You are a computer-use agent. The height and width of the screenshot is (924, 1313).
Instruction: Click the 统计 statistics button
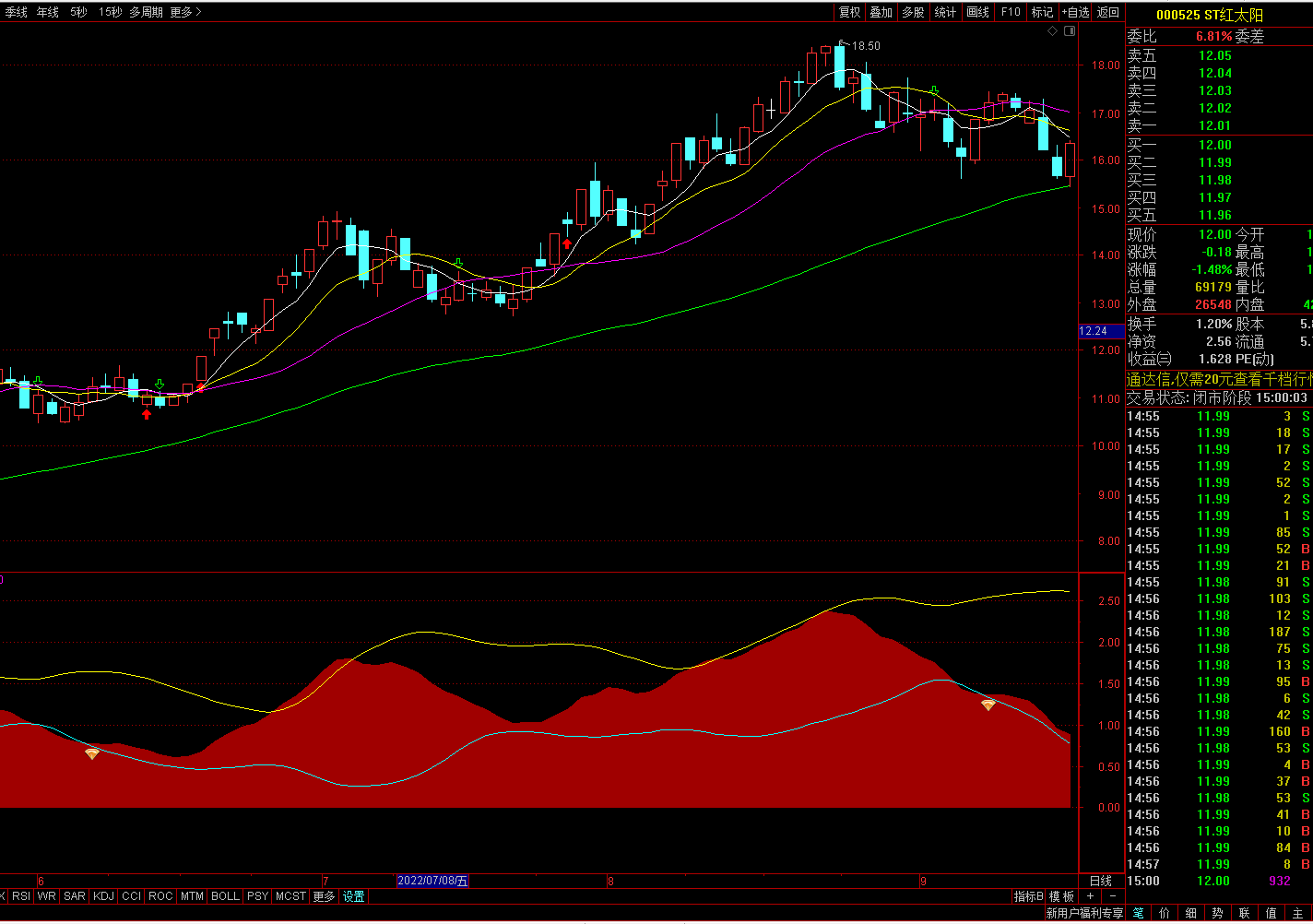[x=945, y=12]
